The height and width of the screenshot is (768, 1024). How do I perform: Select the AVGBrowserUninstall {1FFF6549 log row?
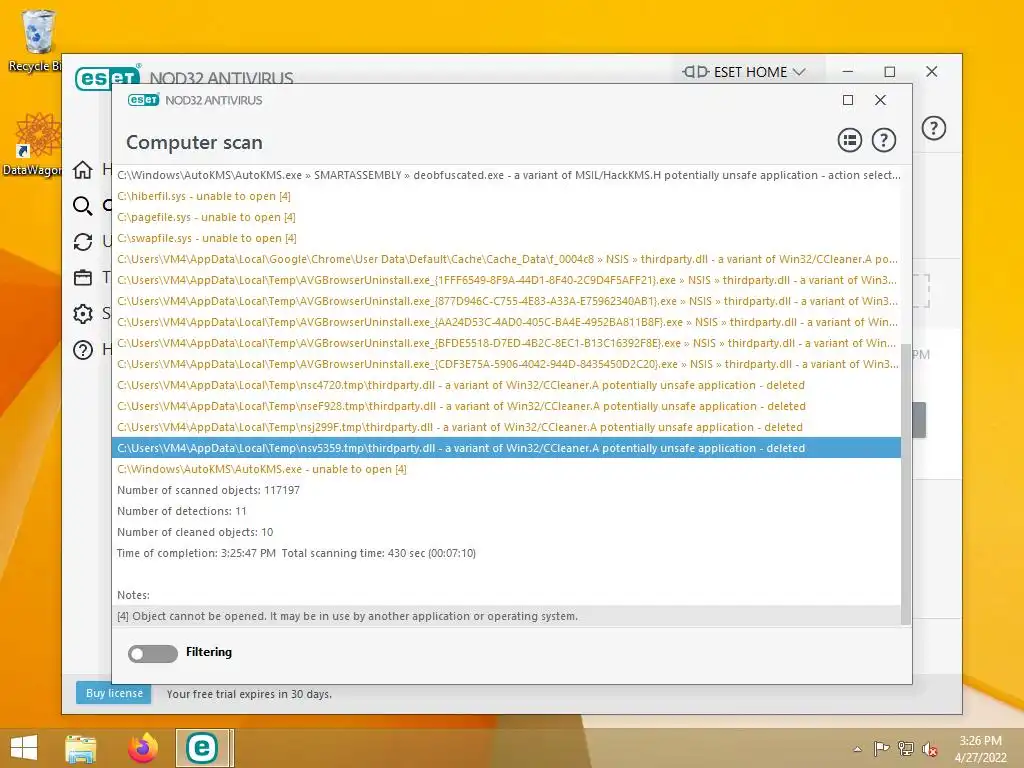point(506,280)
